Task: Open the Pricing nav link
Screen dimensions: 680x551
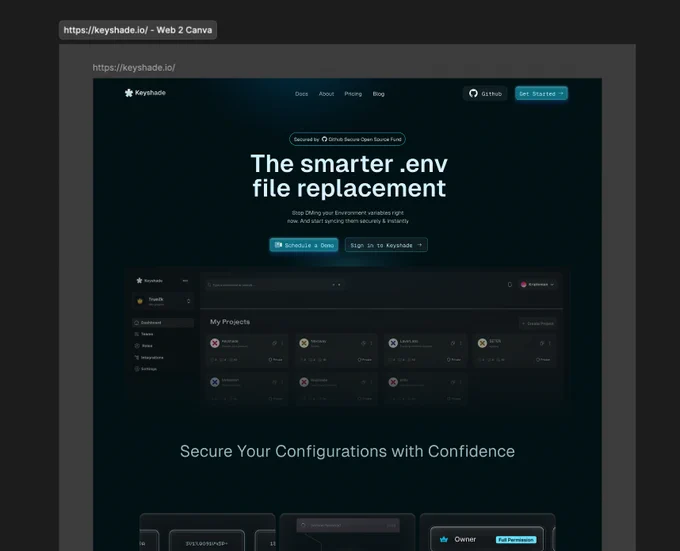Action: point(353,94)
